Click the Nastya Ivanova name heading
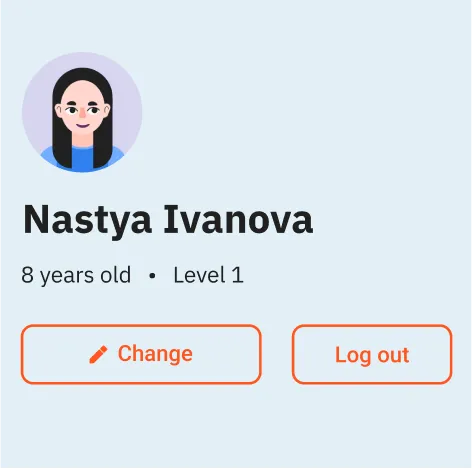472x469 pixels. (168, 220)
